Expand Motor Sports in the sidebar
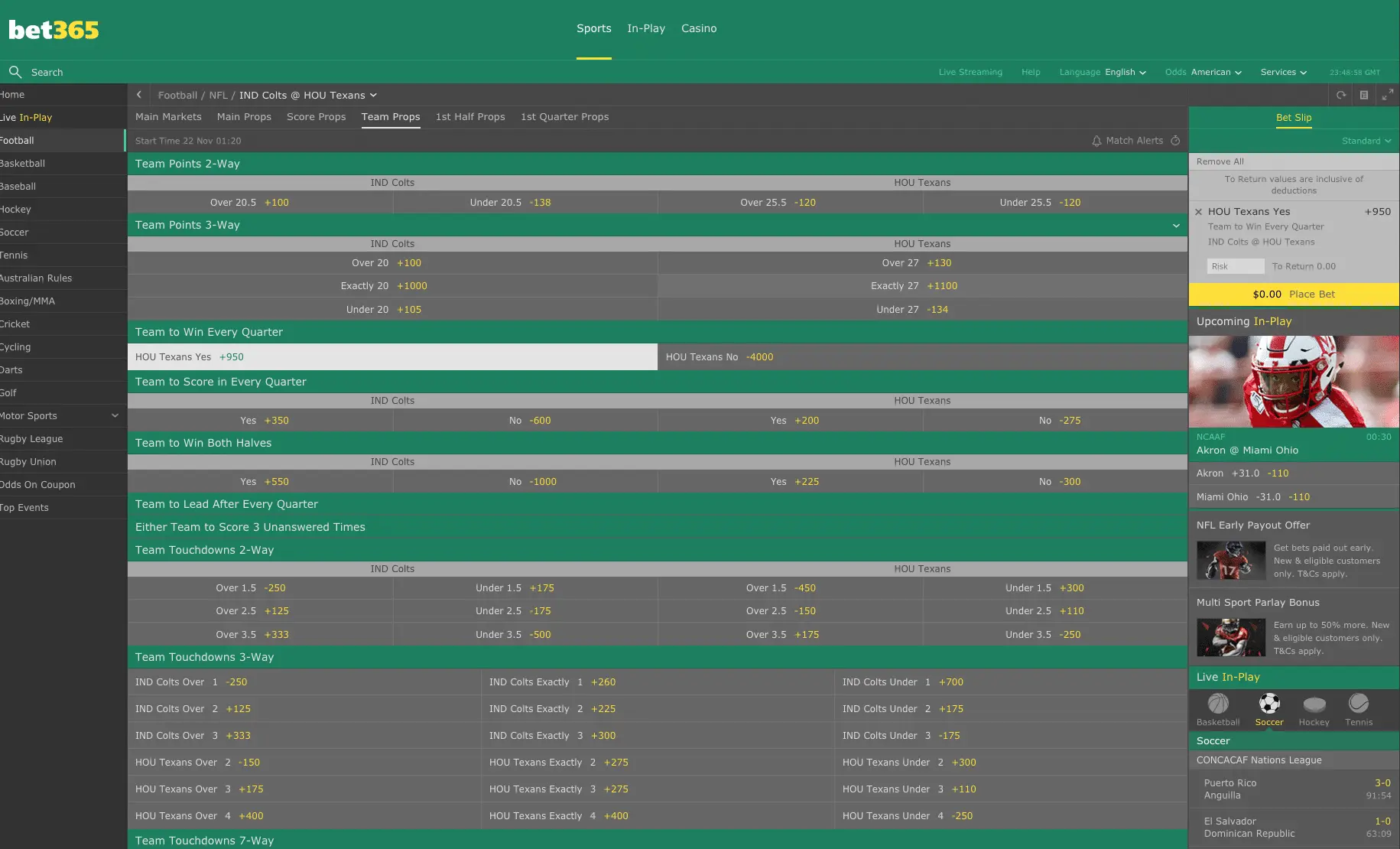 click(115, 416)
